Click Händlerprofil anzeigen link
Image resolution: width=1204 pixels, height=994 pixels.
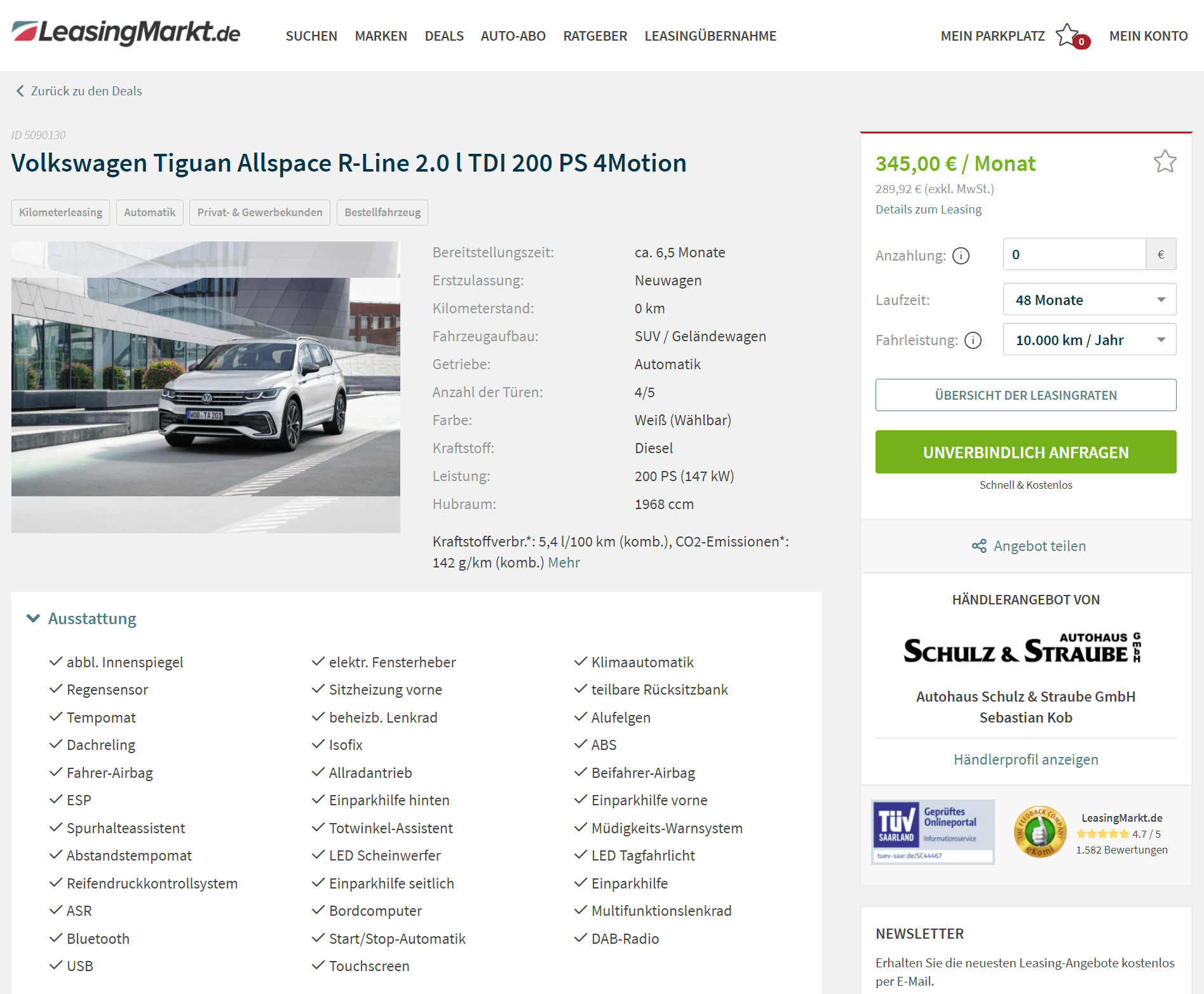[x=1025, y=759]
